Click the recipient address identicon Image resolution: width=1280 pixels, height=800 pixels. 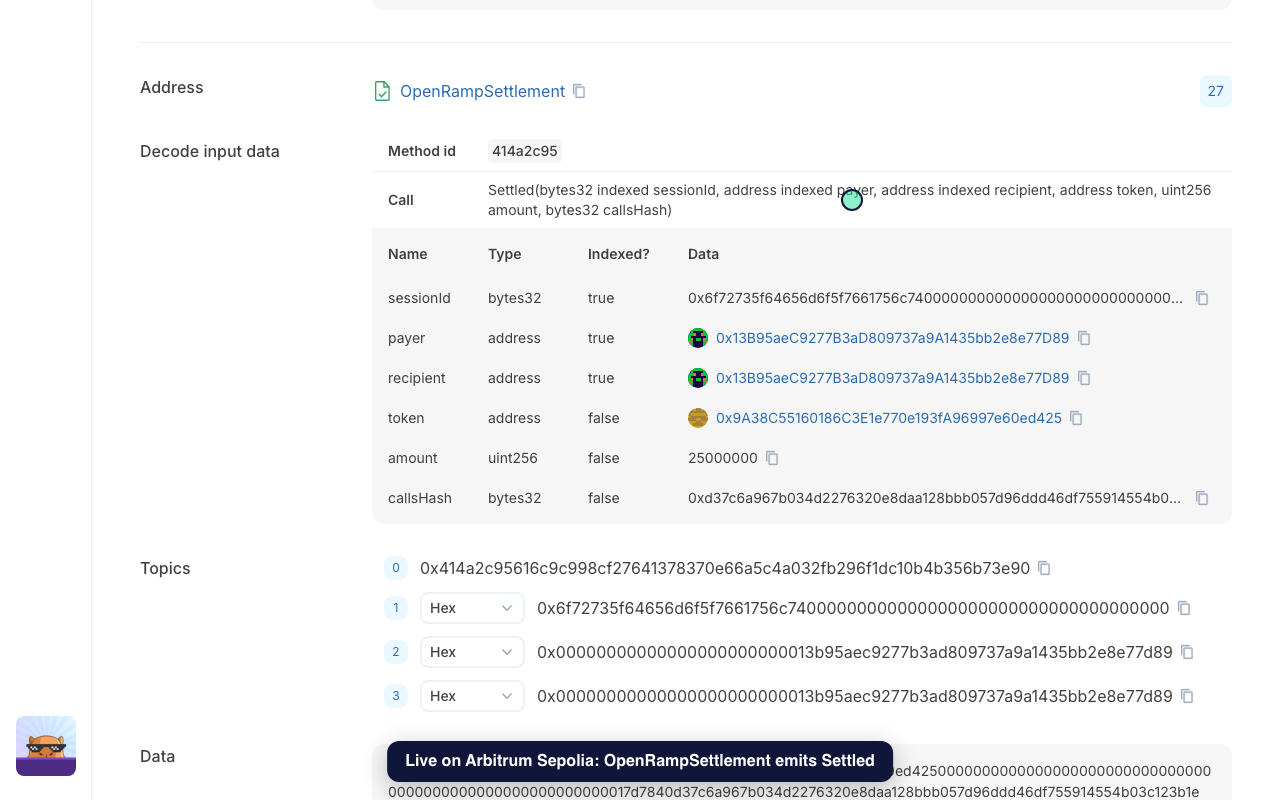pos(698,378)
